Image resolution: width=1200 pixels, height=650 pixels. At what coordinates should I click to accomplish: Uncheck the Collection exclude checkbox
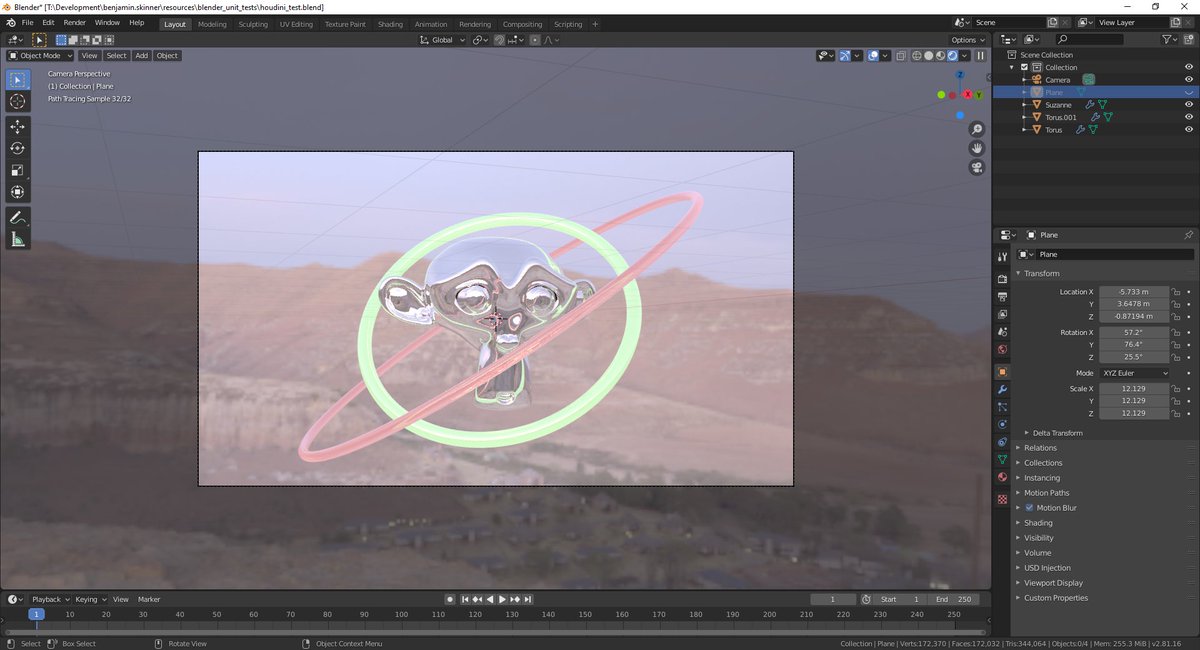coord(1024,67)
